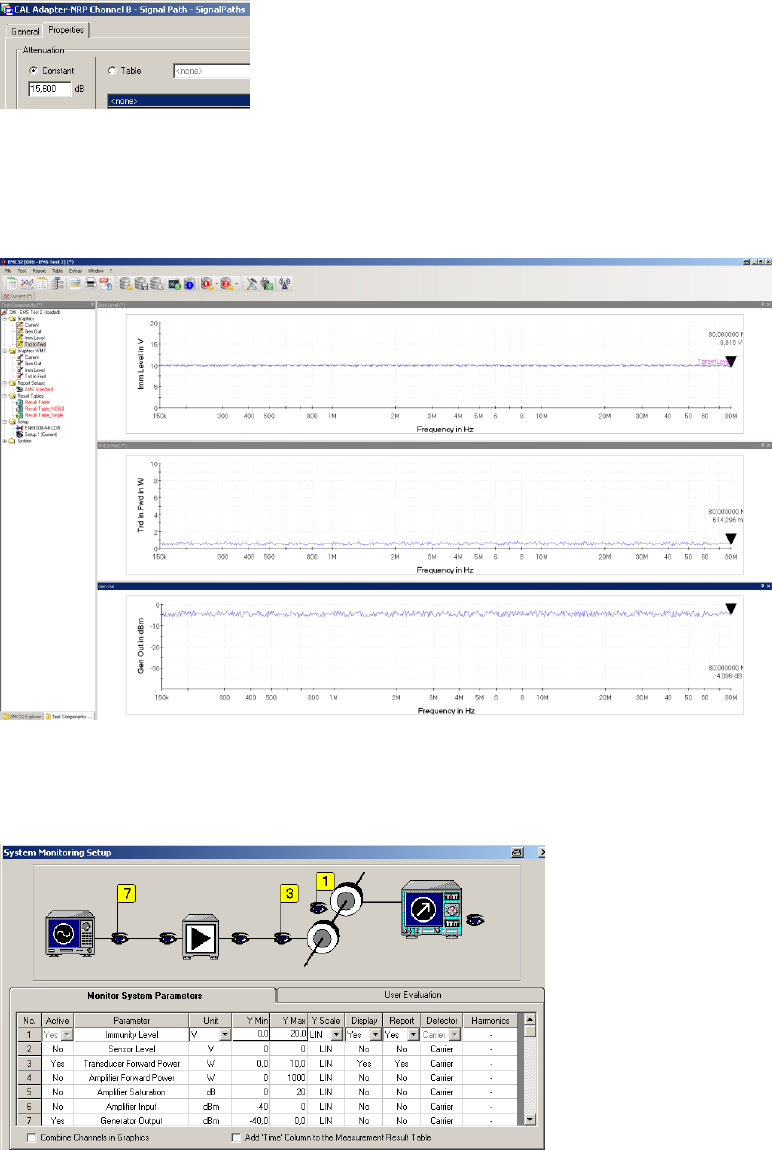This screenshot has height=1150, width=772.
Task: Switch to the General tab
Action: tap(25, 31)
